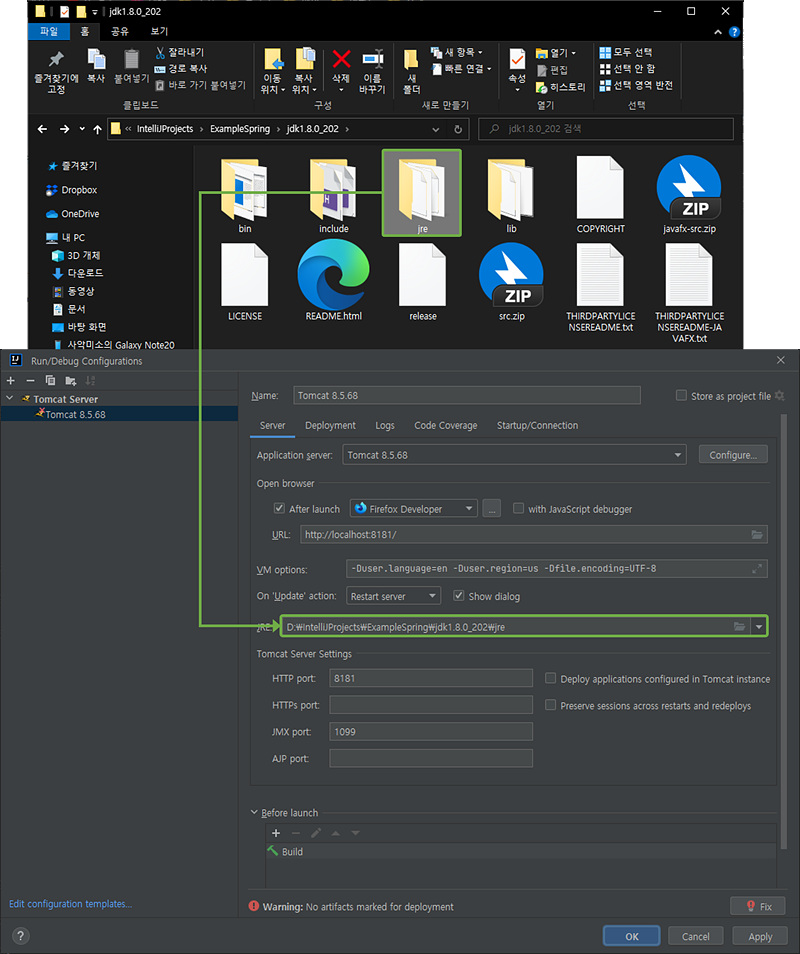Click the Save Configuration folder icon
Viewport: 800px width, 954px height.
coord(71,381)
